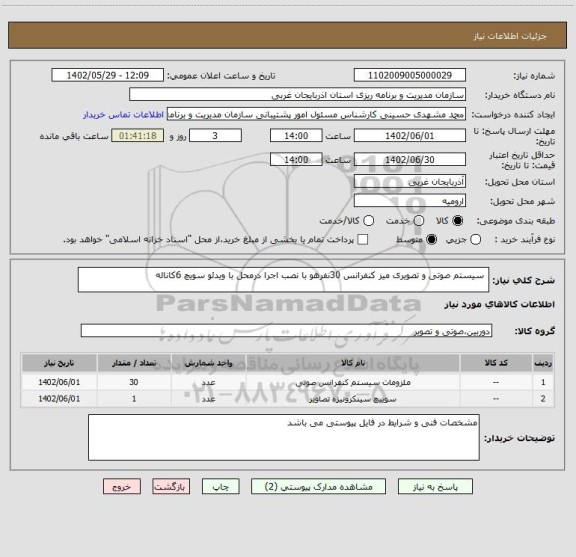Select row سوییچ سینکرونیزه تصاویر

288,399
